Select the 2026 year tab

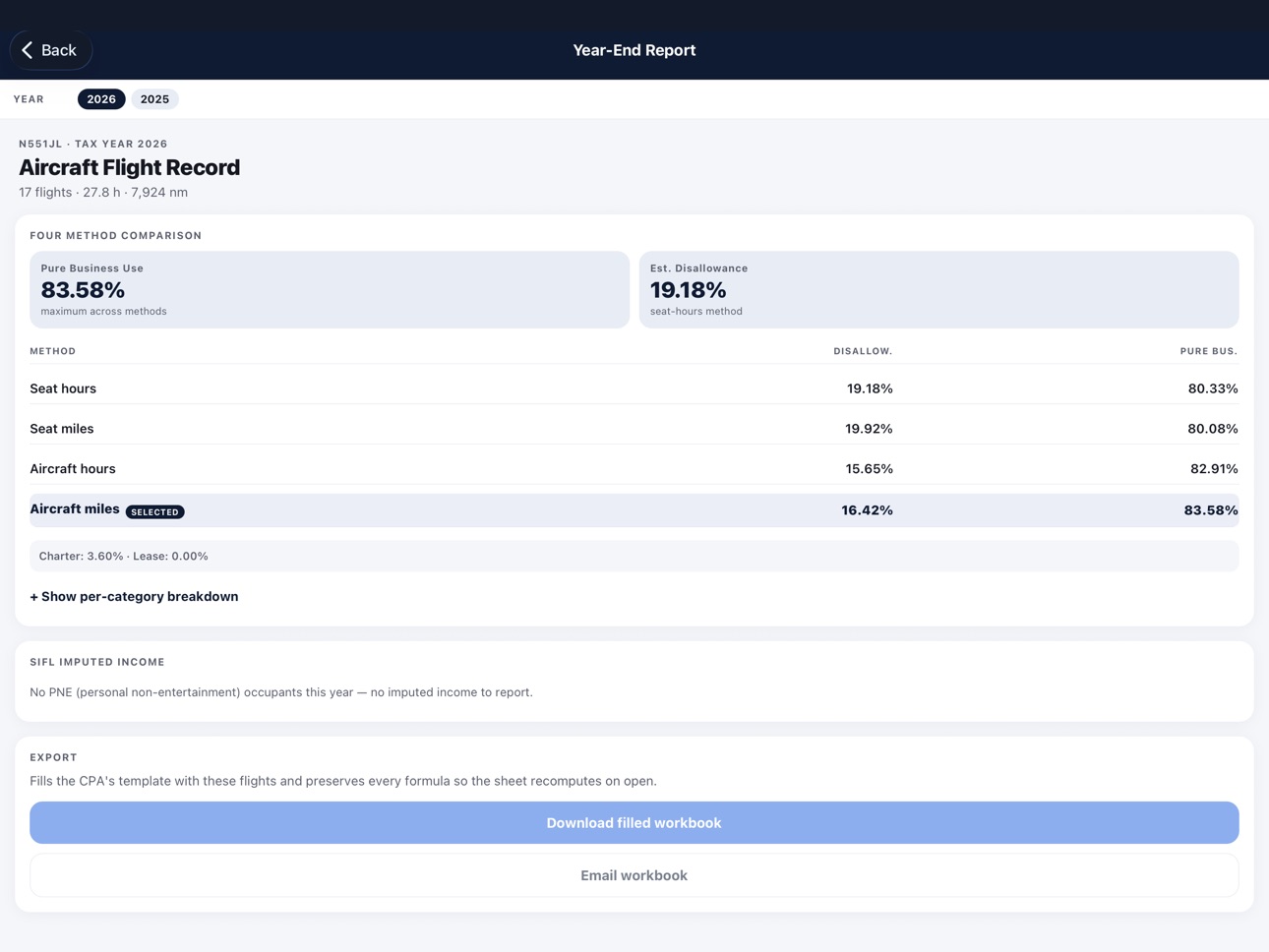click(101, 99)
